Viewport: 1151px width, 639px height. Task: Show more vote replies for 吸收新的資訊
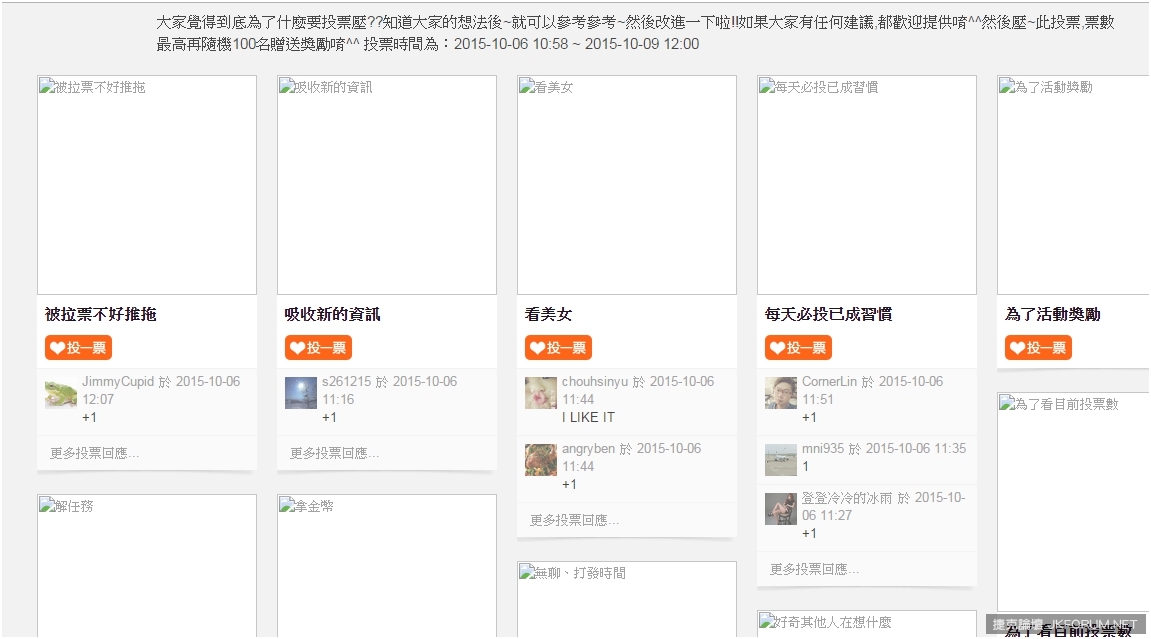[x=335, y=453]
